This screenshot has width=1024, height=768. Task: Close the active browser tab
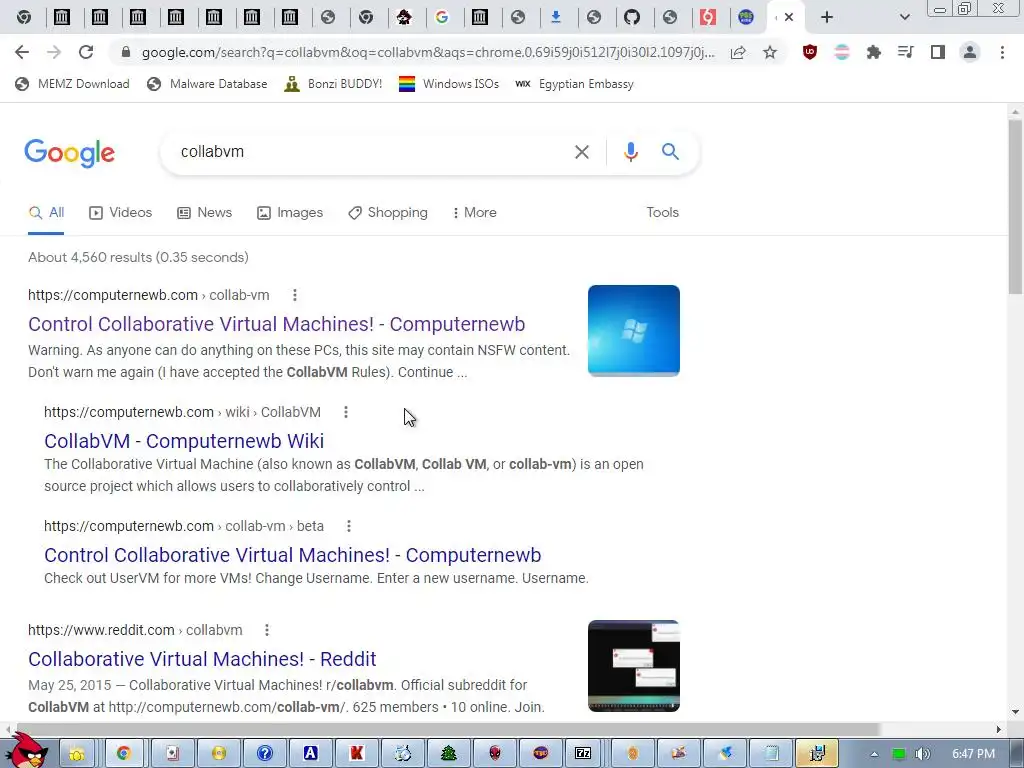[789, 17]
